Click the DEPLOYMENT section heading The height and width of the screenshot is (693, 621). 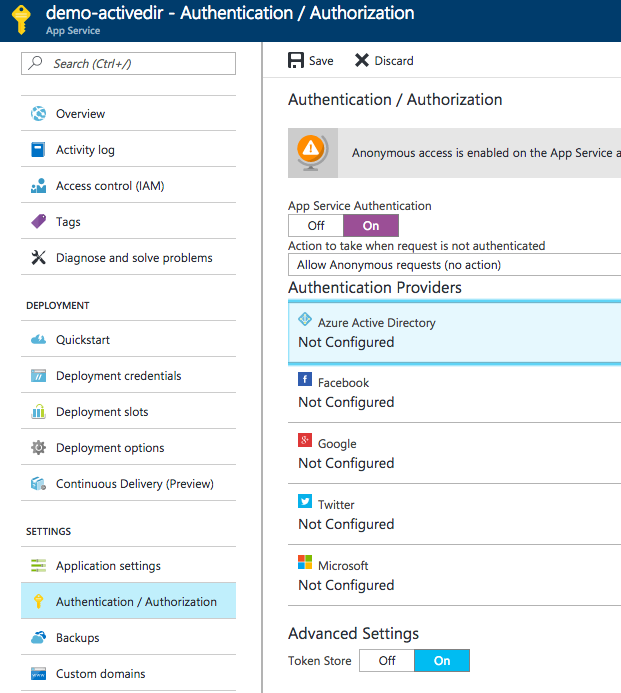tap(58, 305)
